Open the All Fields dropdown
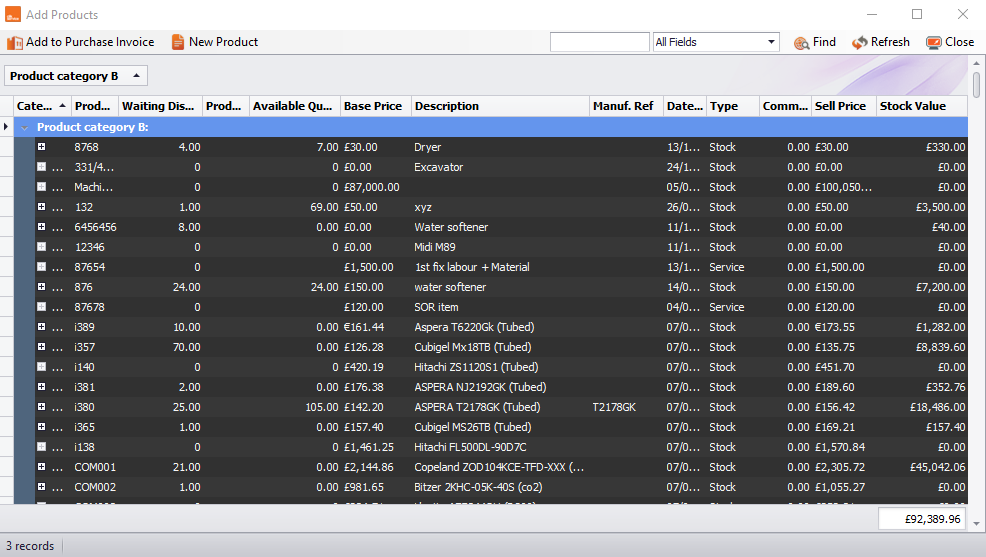The height and width of the screenshot is (557, 986). 771,42
